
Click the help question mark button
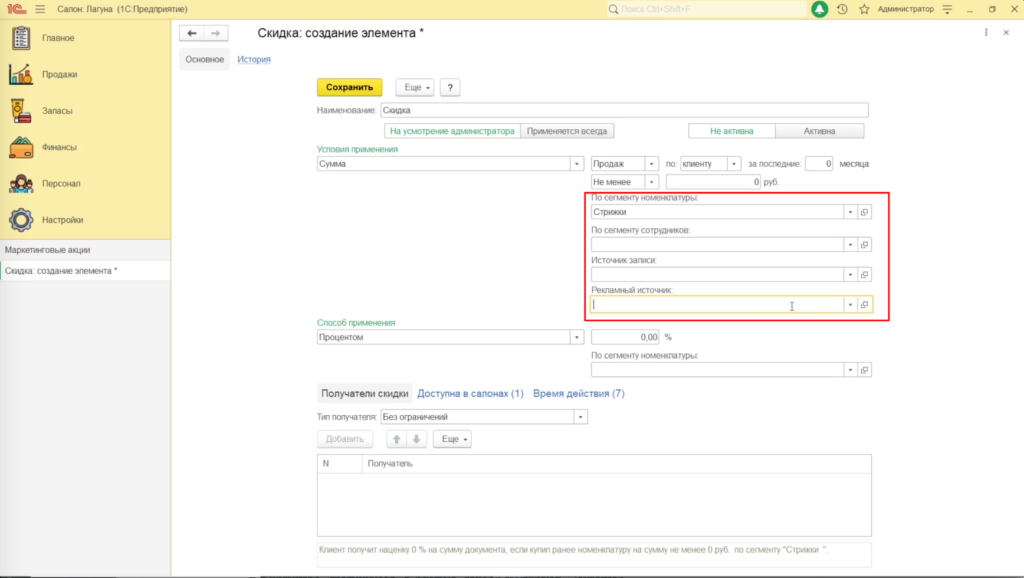(x=450, y=88)
